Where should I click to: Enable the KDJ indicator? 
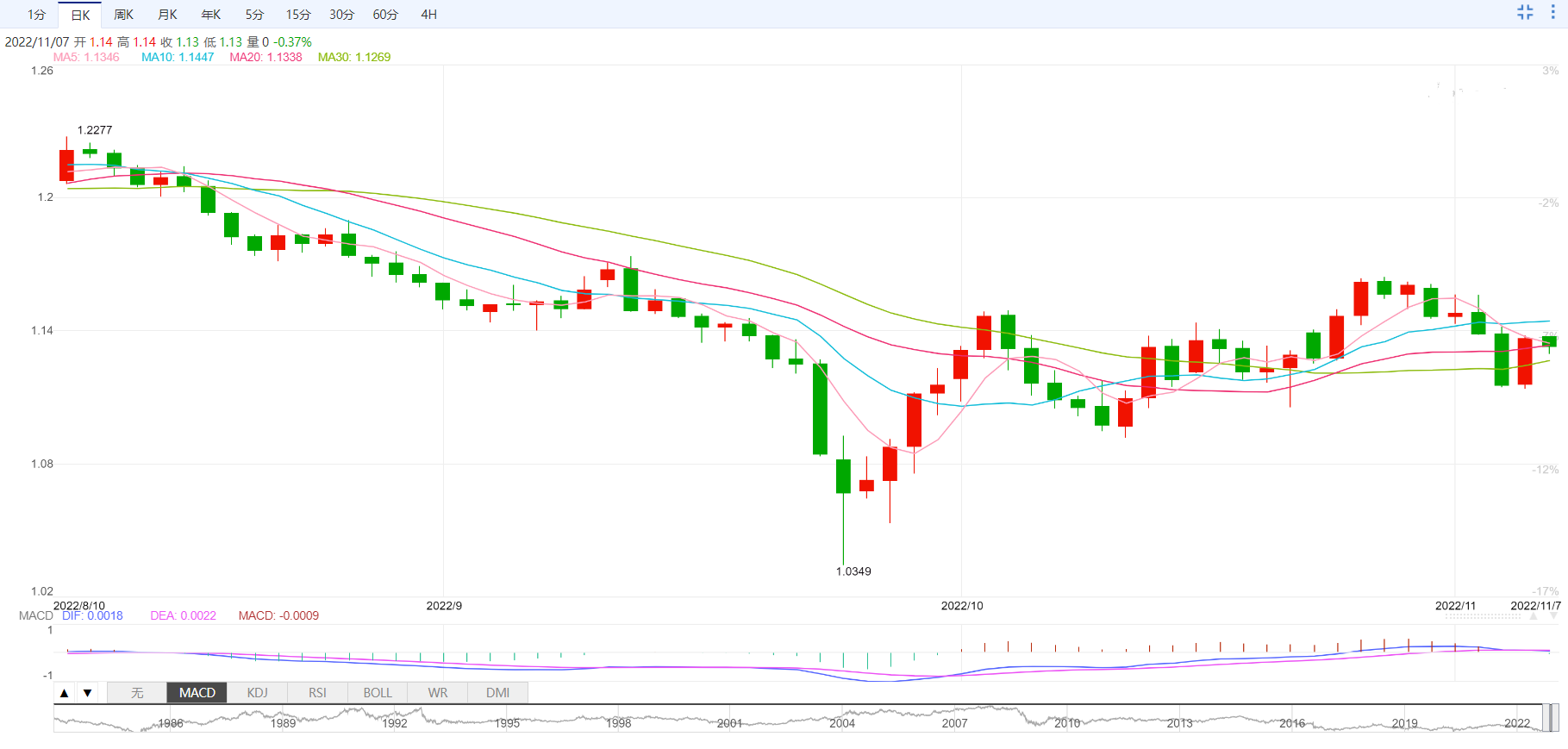257,693
